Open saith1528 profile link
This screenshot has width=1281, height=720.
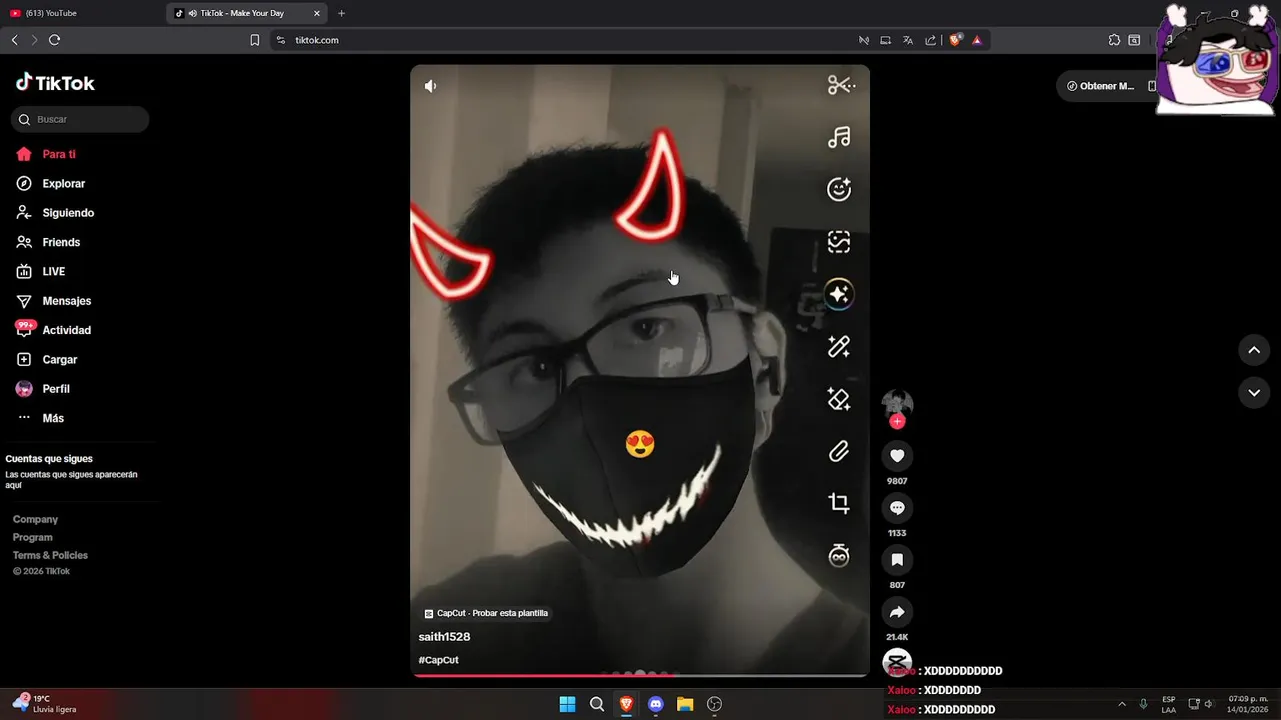pyautogui.click(x=444, y=637)
